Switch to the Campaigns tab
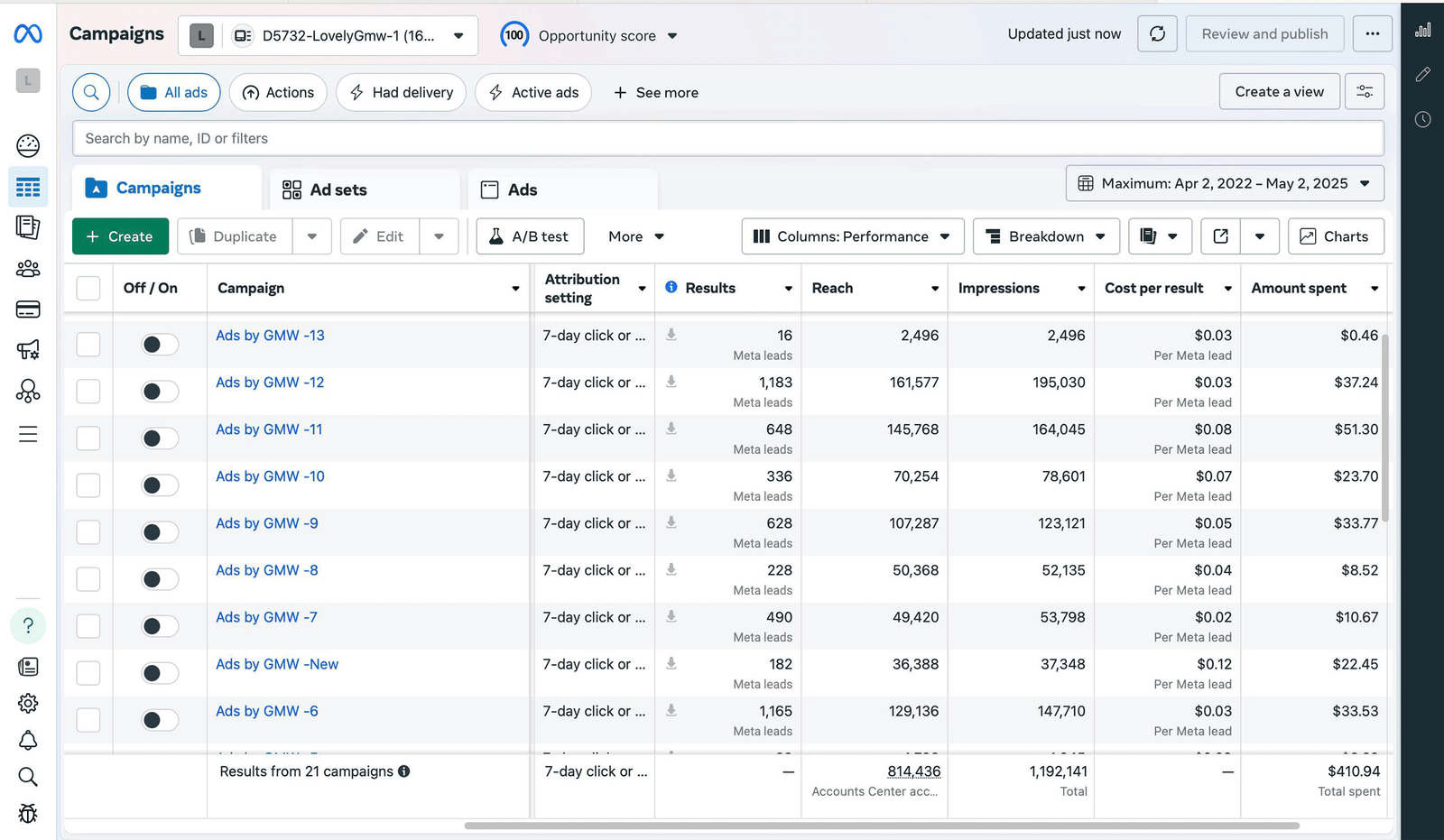Viewport: 1444px width, 840px height. tap(167, 188)
